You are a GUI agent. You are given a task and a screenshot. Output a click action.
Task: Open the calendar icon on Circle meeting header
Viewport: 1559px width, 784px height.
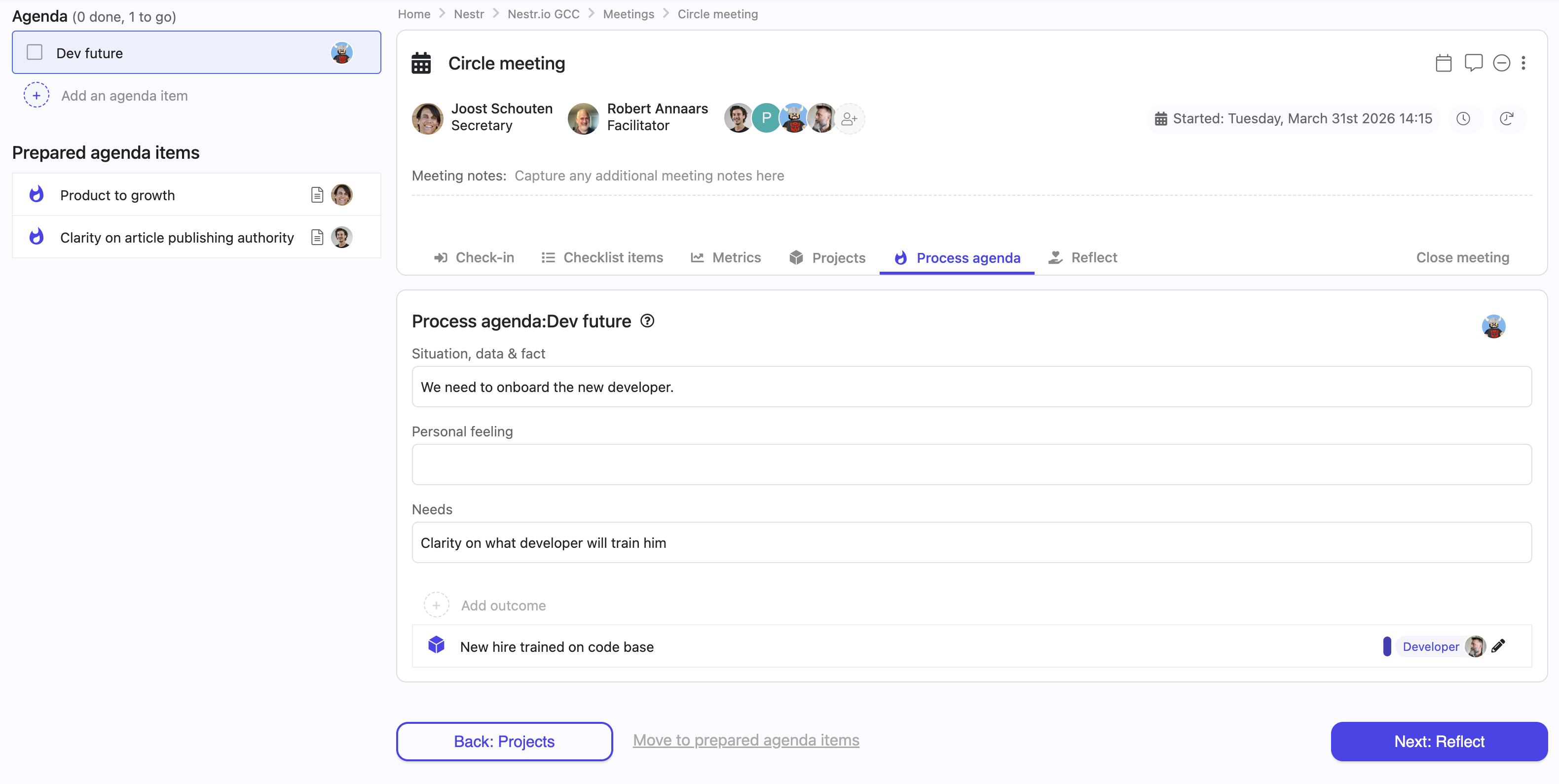click(1444, 62)
